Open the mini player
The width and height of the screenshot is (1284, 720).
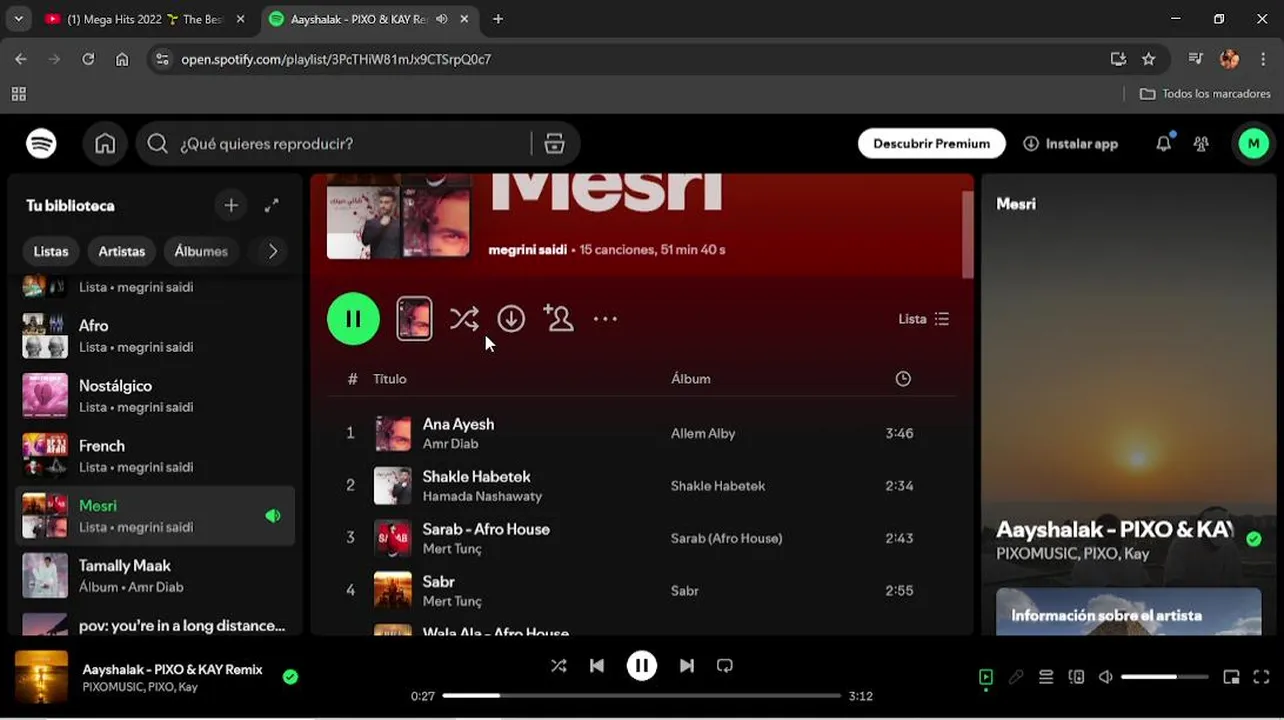(1231, 677)
